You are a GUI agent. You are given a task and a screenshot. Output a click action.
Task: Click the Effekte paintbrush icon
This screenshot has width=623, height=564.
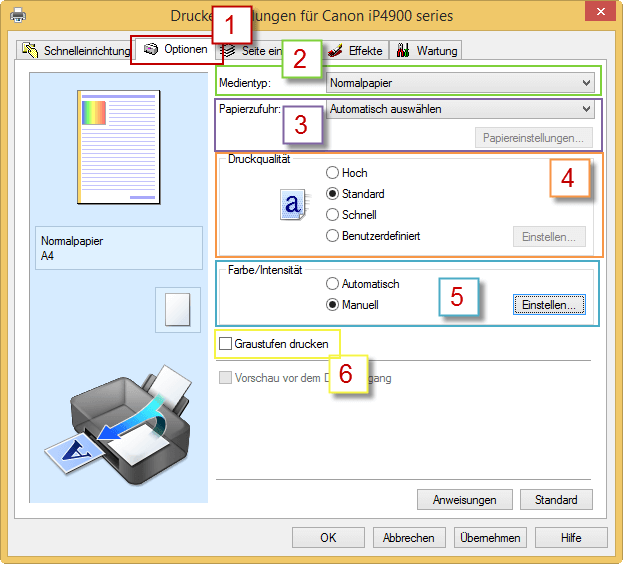click(x=335, y=50)
